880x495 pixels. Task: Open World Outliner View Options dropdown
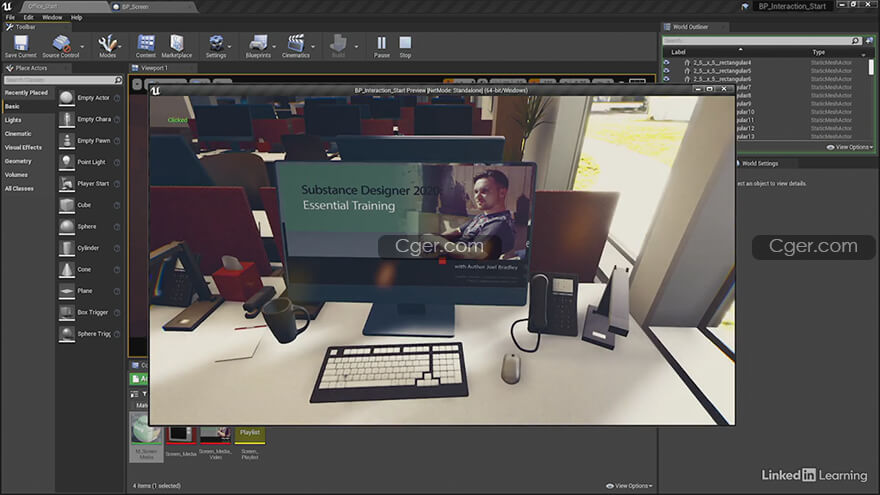(x=850, y=147)
